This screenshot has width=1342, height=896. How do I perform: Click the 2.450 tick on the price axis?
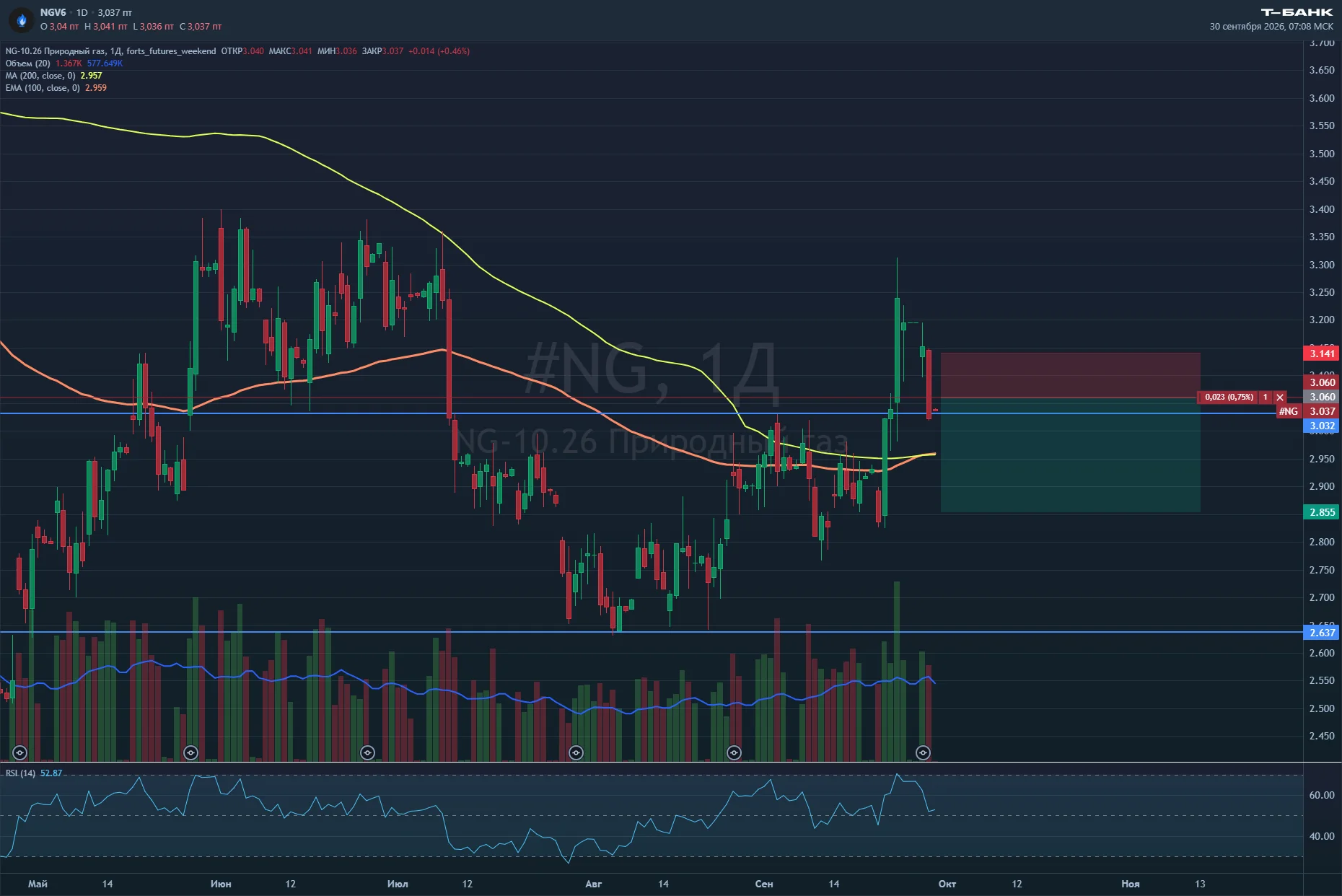[x=1322, y=736]
